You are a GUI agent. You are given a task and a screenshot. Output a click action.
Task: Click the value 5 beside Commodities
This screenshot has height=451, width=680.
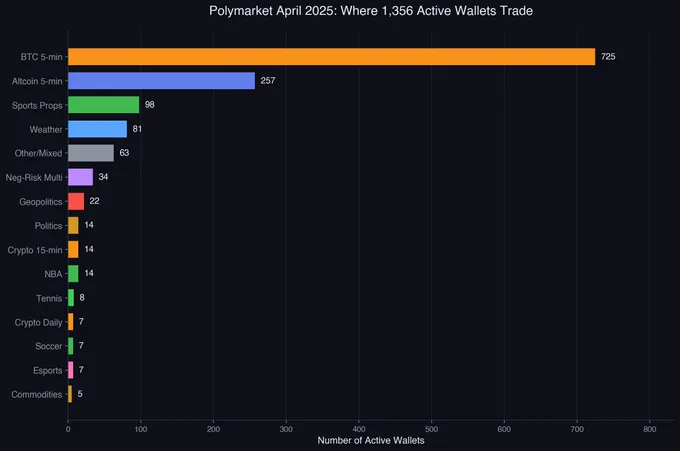[80, 394]
